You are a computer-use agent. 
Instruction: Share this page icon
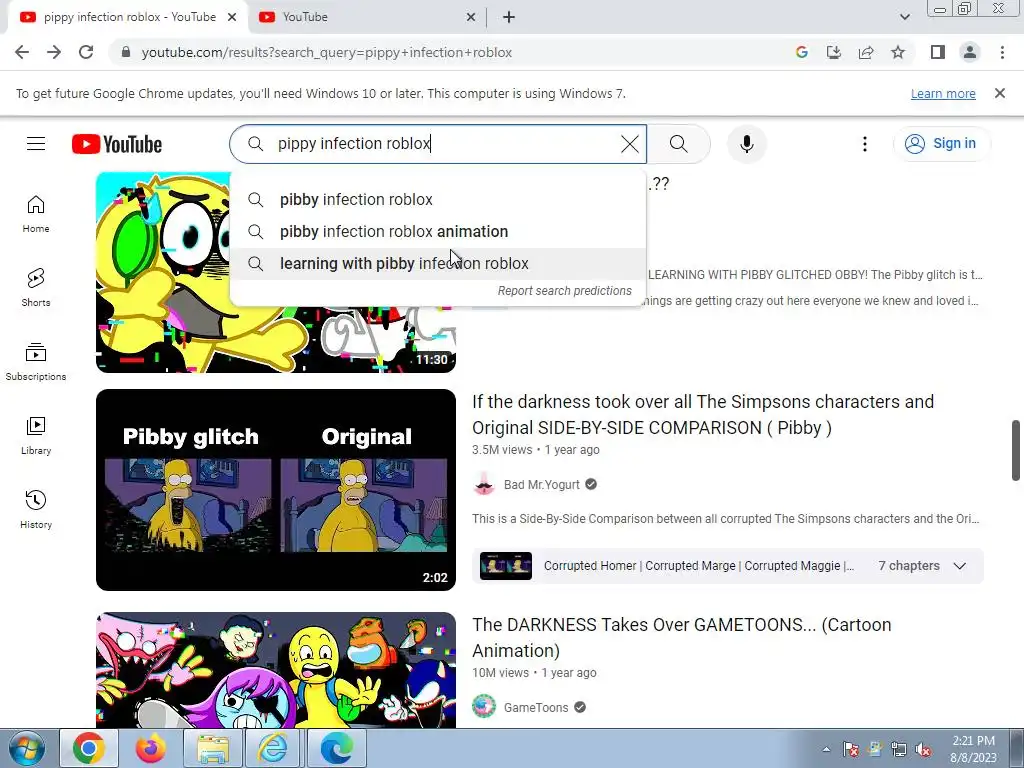[866, 52]
